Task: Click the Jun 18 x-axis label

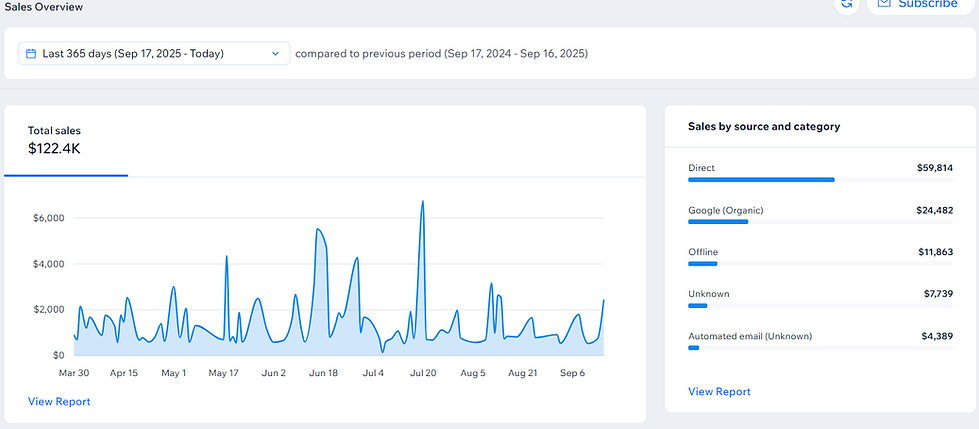Action: [323, 373]
